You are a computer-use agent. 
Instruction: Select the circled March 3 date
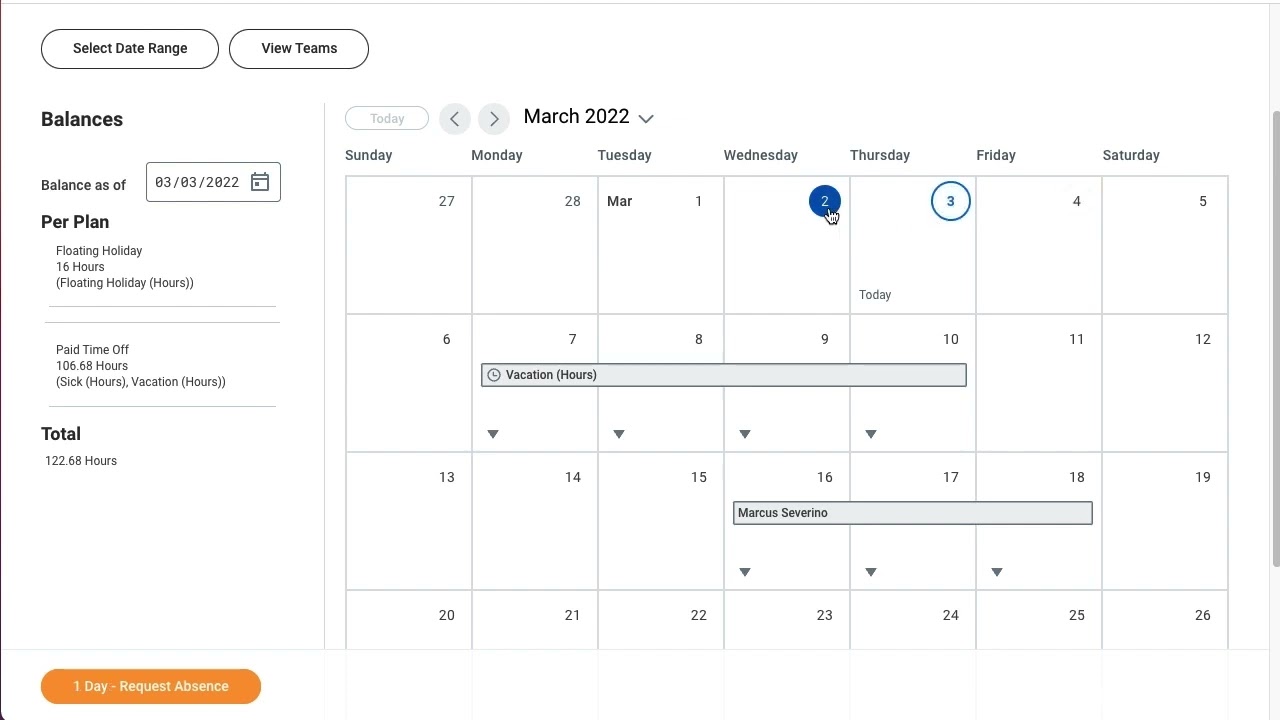951,201
